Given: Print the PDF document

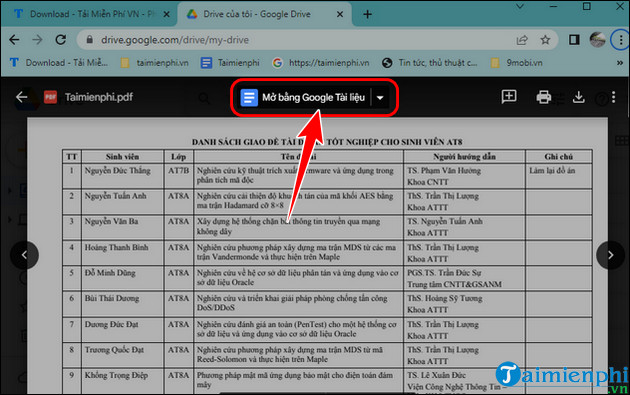Looking at the screenshot, I should [x=543, y=97].
